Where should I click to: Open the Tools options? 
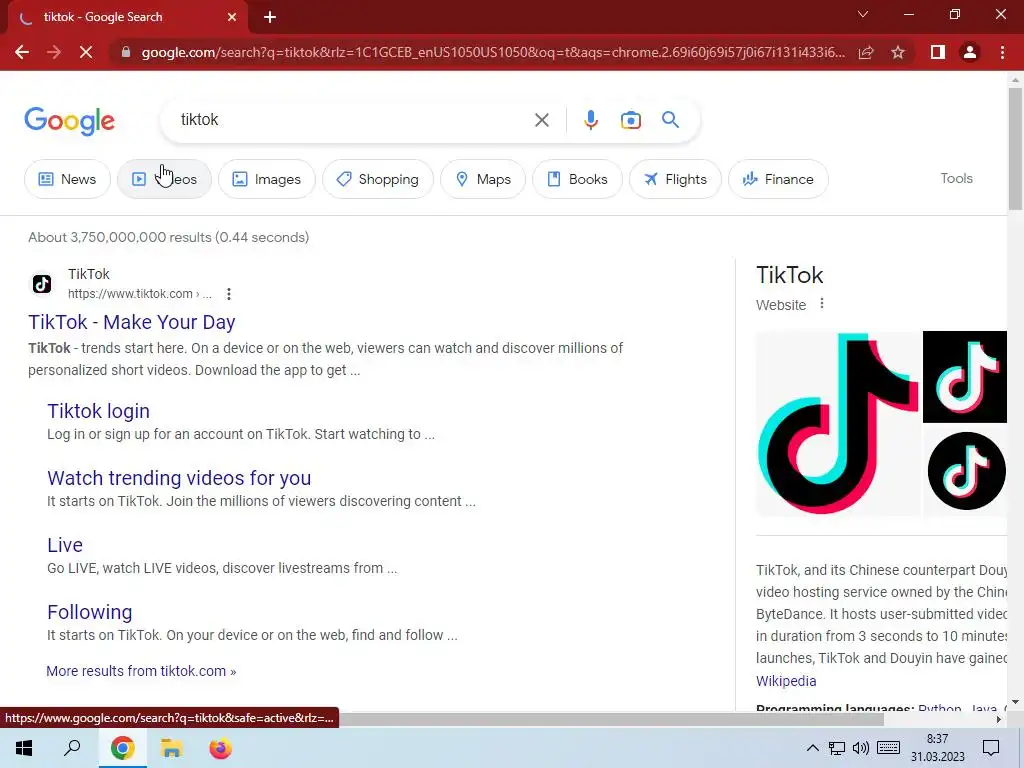956,178
